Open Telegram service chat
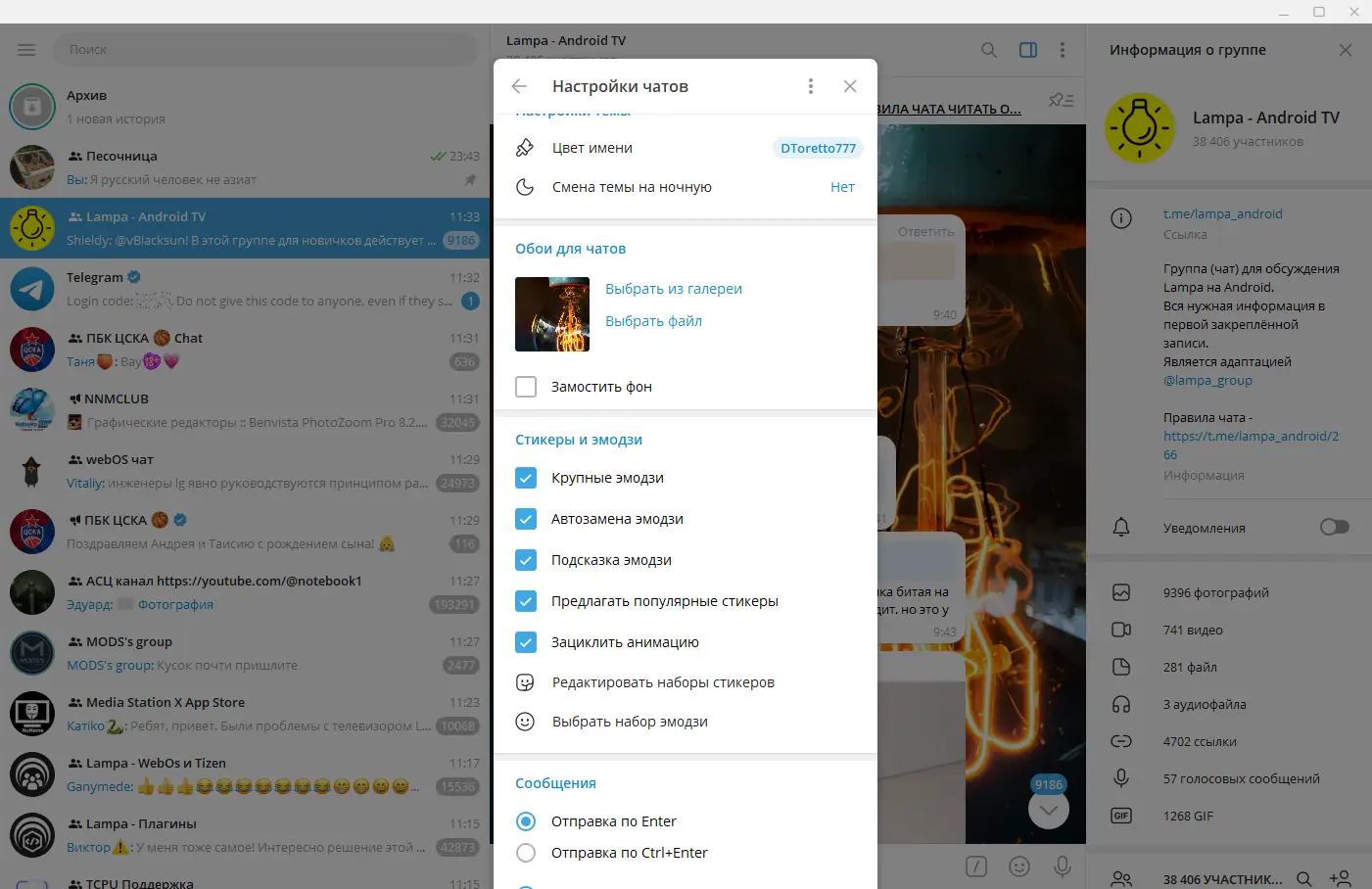Image resolution: width=1372 pixels, height=889 pixels. [245, 289]
